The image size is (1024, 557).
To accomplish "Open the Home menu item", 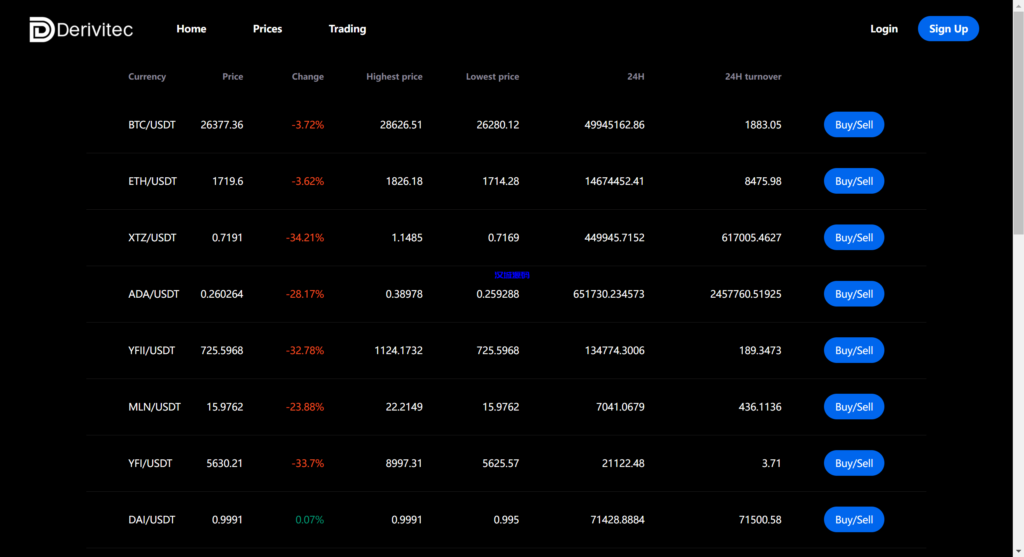I will click(x=191, y=29).
